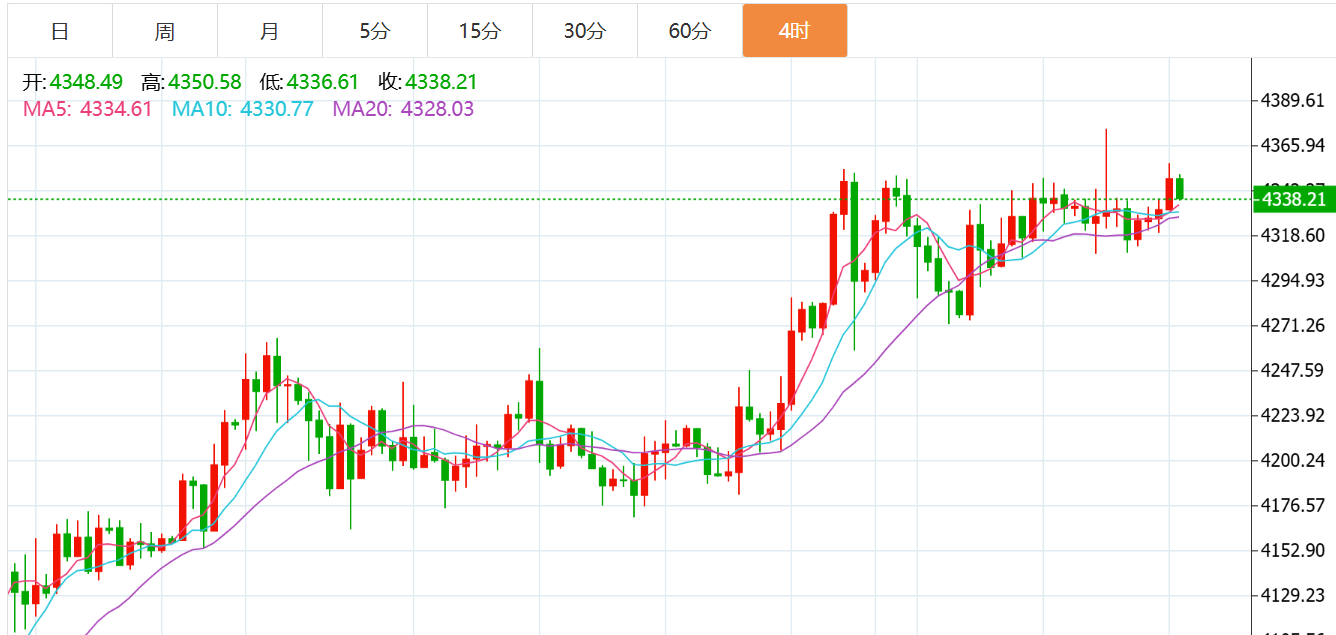Click the low price value 4336.61
1336x635 pixels.
tap(323, 83)
